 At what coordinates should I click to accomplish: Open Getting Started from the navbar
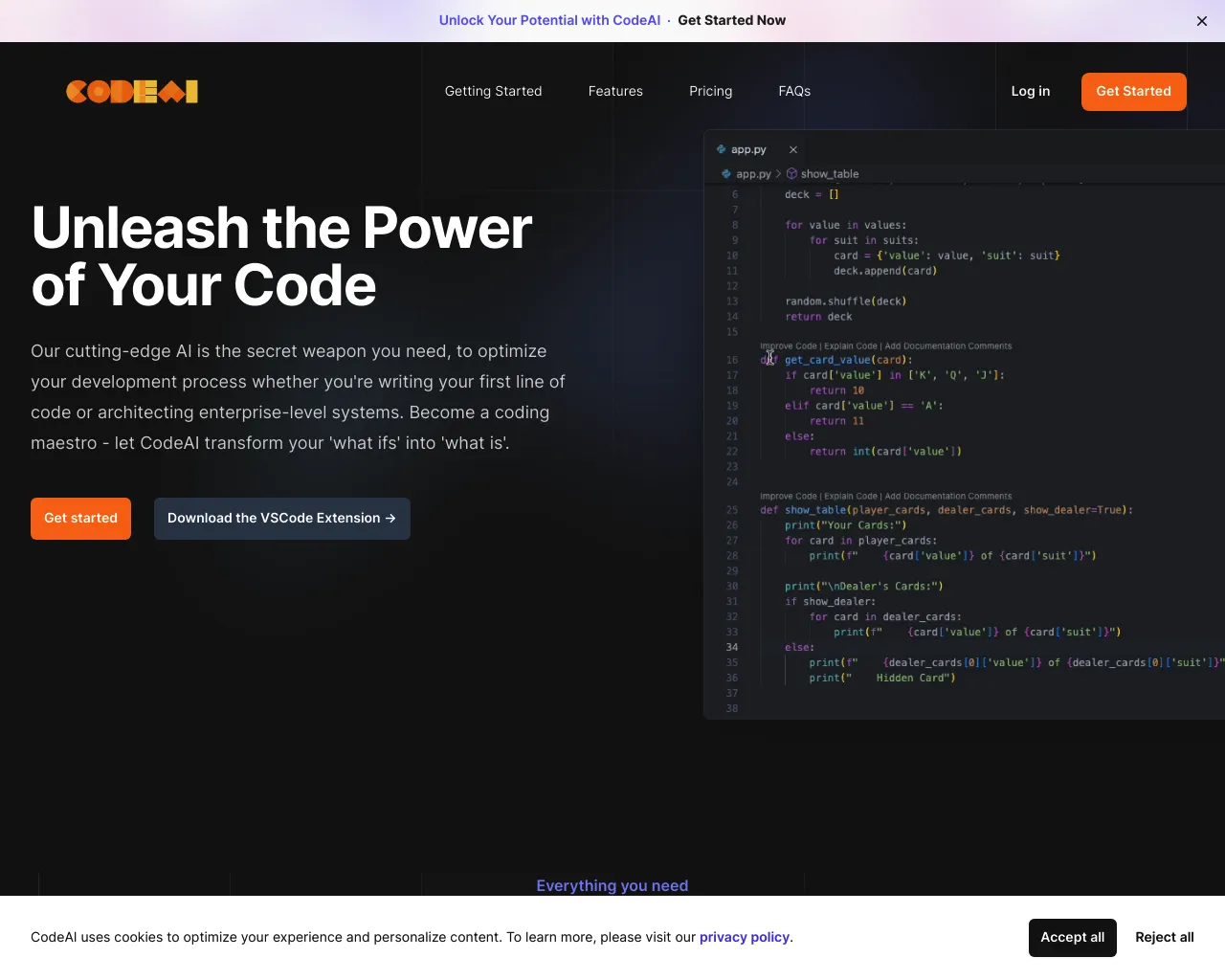[x=493, y=91]
